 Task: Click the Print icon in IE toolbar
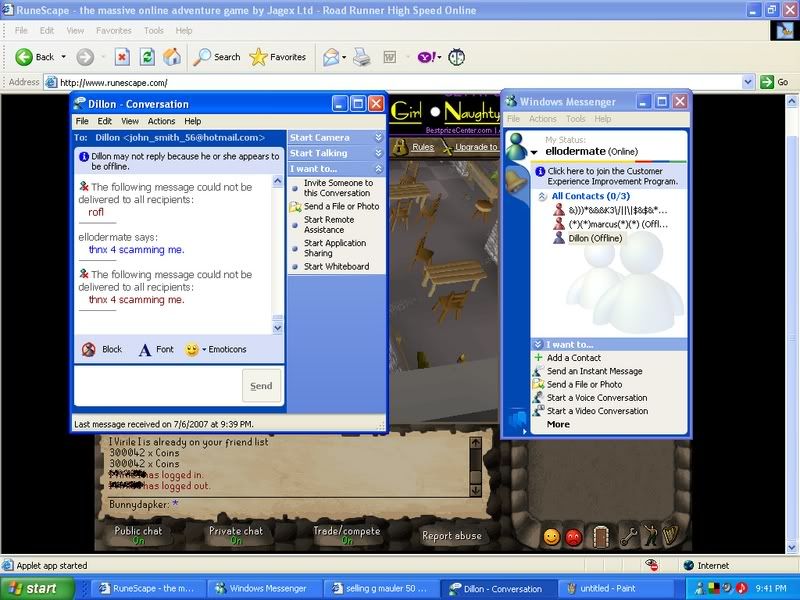coord(362,57)
